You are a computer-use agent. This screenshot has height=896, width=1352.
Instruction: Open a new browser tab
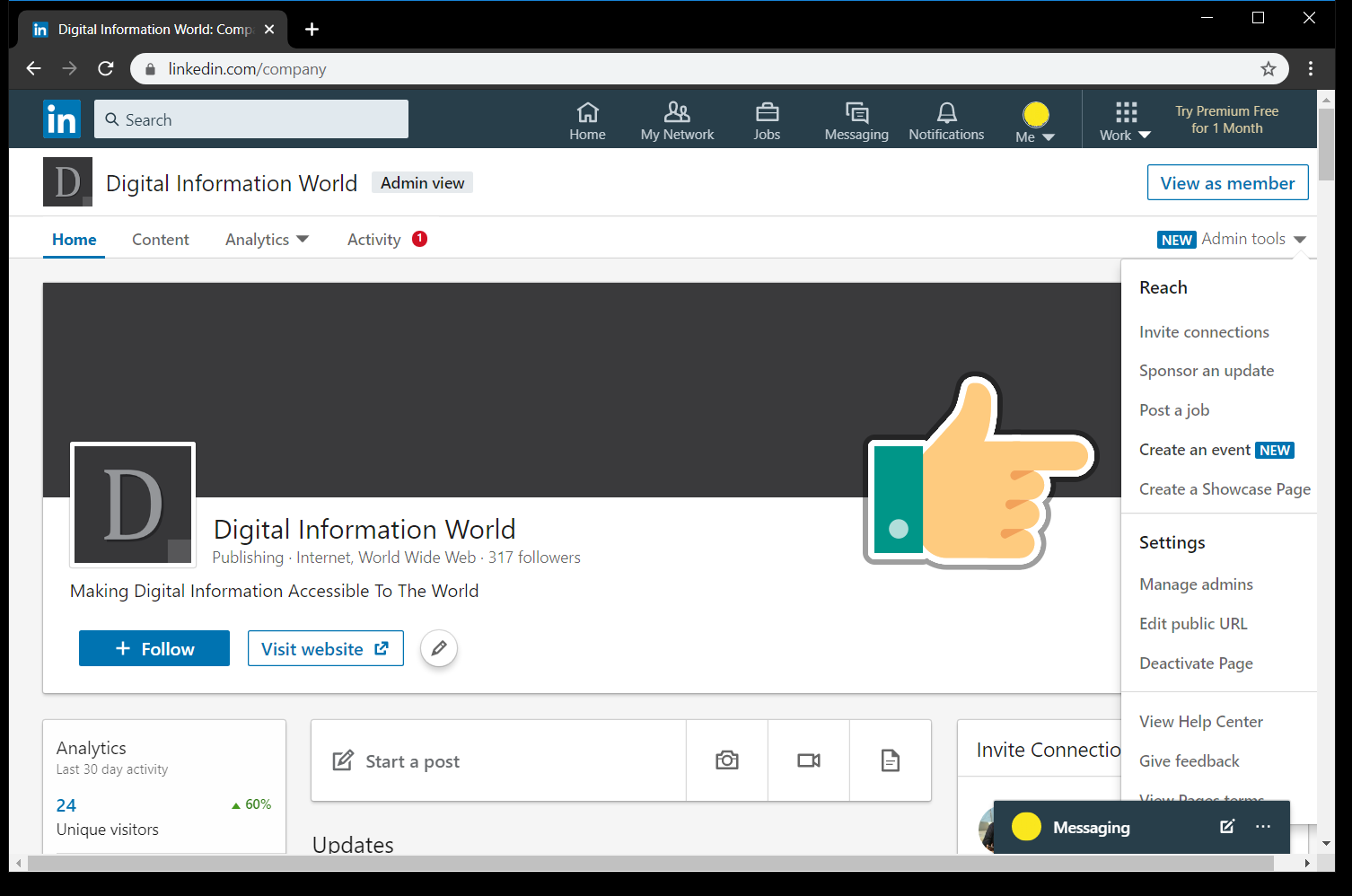coord(312,30)
